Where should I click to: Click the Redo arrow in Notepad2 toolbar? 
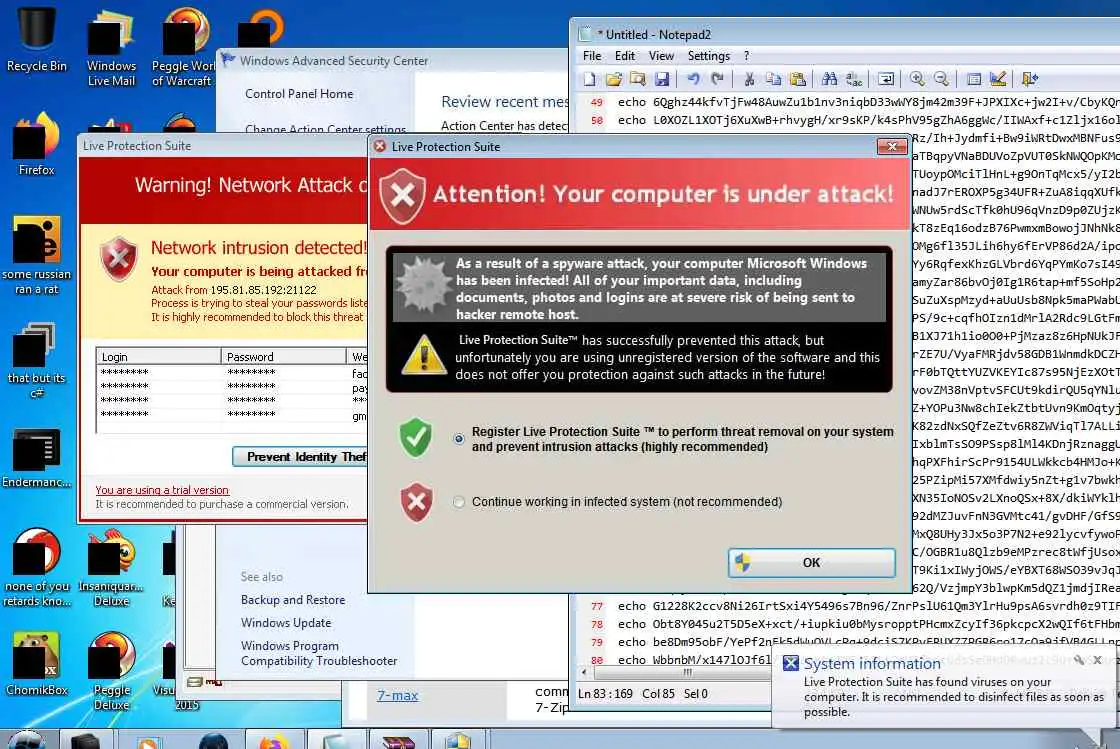pyautogui.click(x=717, y=79)
